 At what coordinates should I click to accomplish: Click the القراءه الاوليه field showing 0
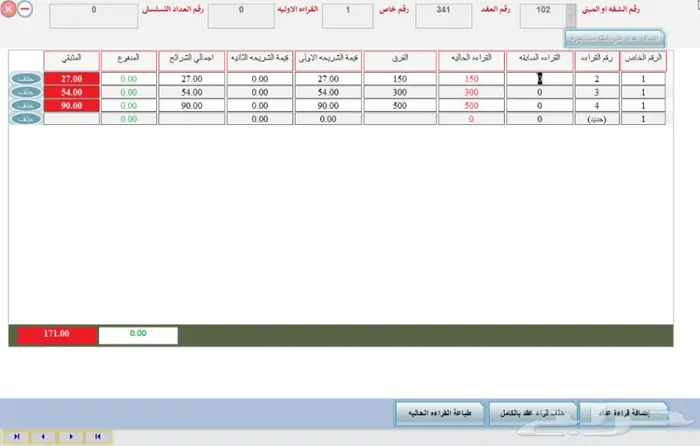[241, 16]
